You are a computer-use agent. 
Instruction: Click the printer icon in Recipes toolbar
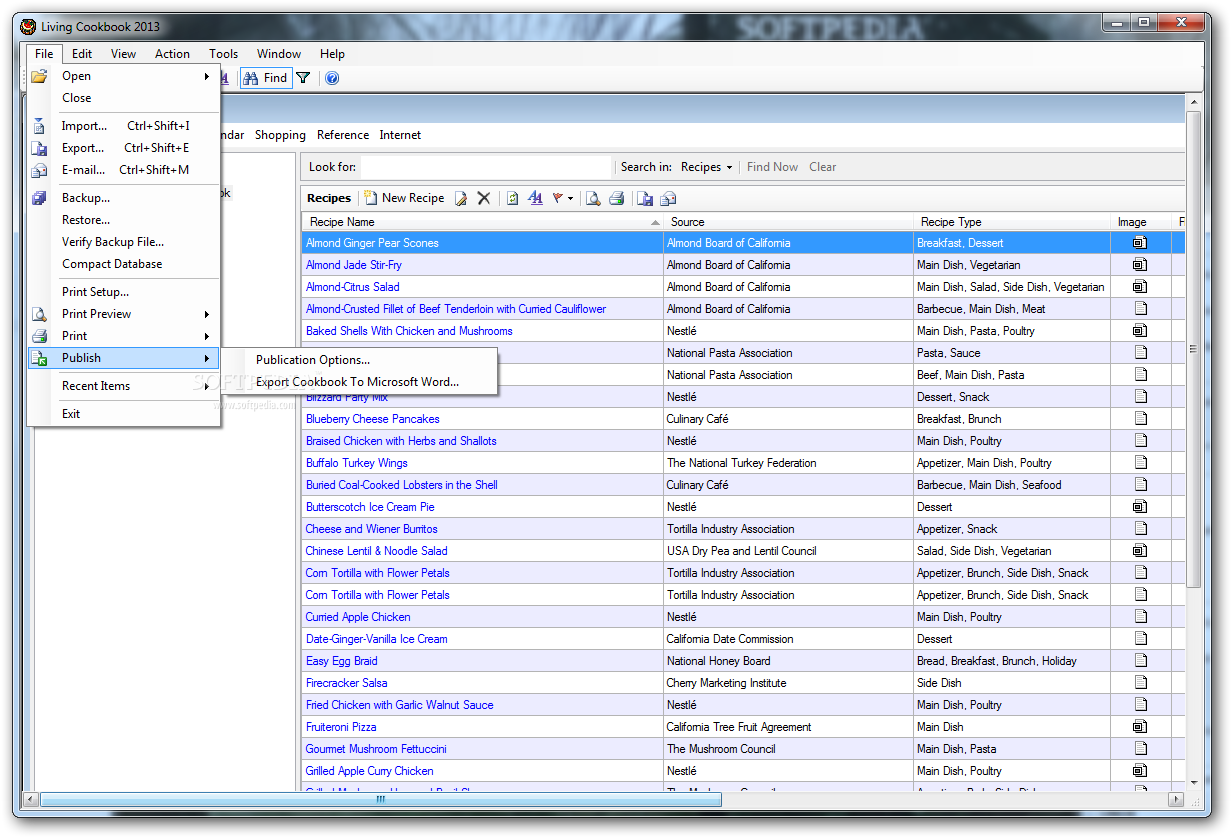click(x=617, y=198)
